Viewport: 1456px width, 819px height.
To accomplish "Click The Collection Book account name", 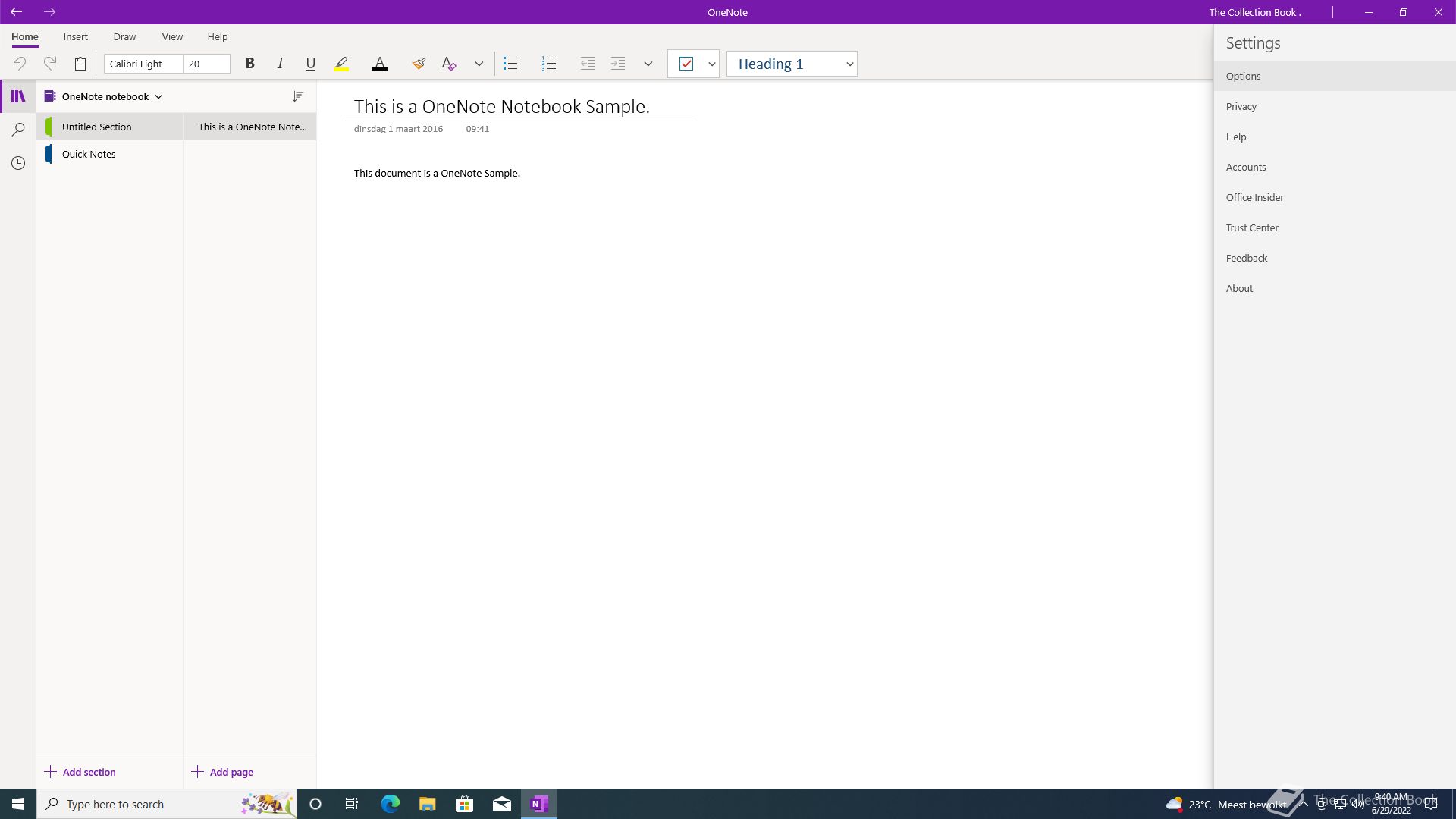I will point(1254,12).
